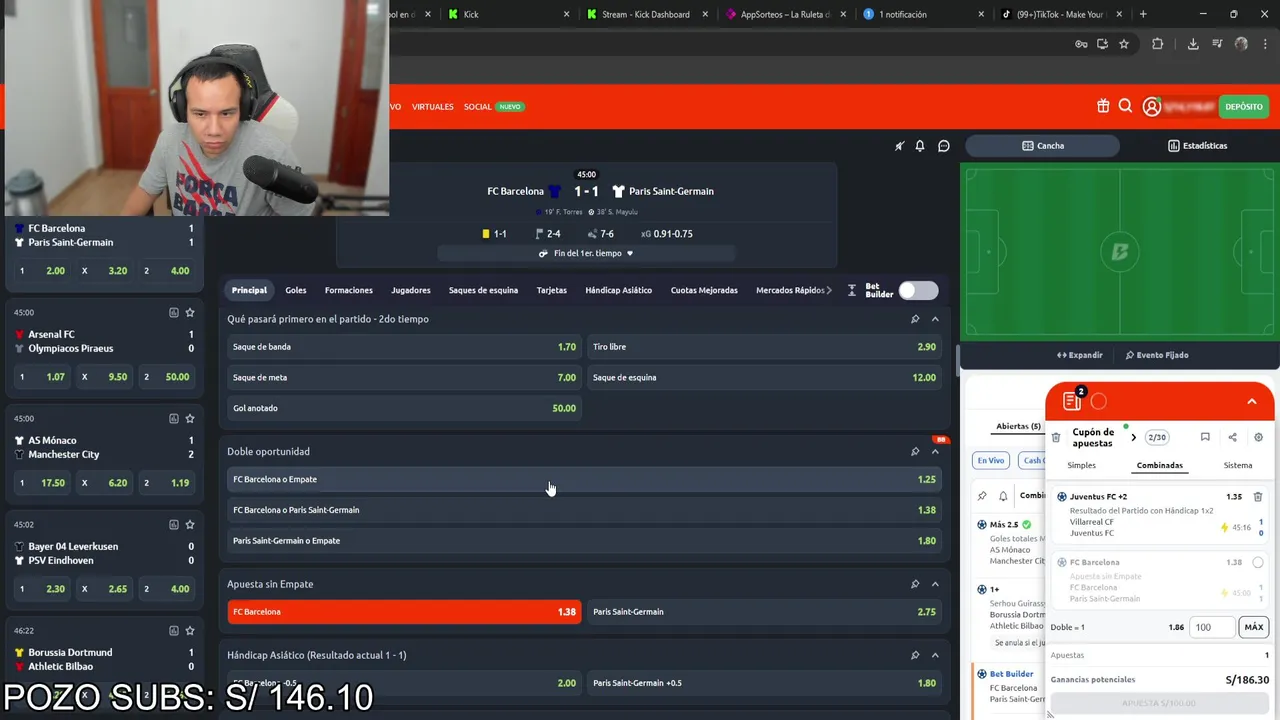The image size is (1280, 720).
Task: Open the user account profile icon
Action: pyautogui.click(x=1151, y=107)
